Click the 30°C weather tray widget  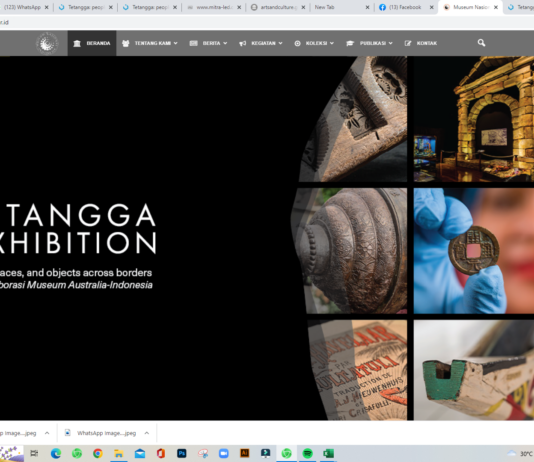pyautogui.click(x=520, y=453)
